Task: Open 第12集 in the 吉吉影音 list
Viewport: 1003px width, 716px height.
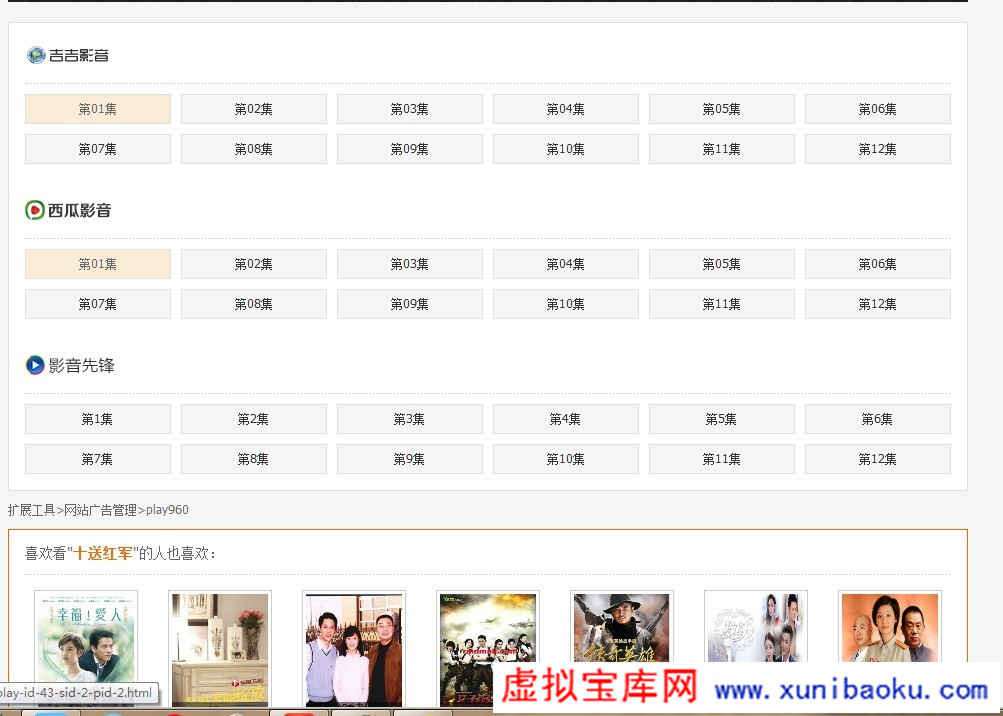Action: coord(877,149)
